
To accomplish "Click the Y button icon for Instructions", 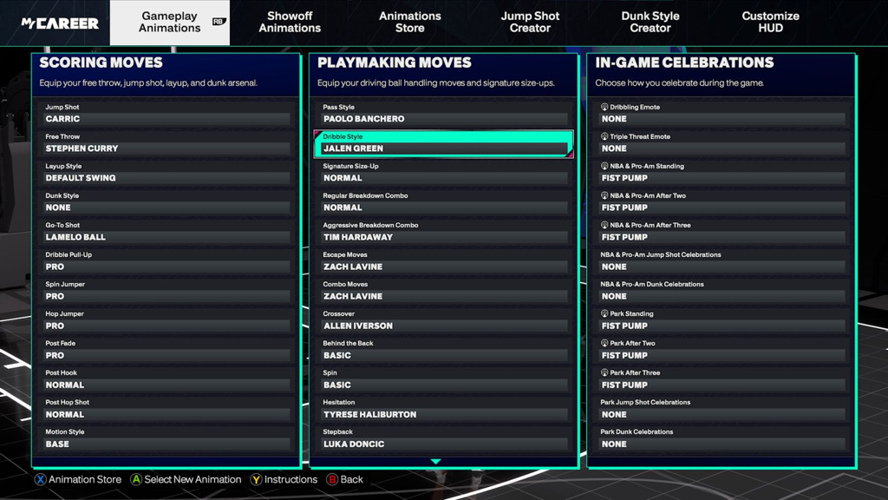I will pyautogui.click(x=256, y=479).
